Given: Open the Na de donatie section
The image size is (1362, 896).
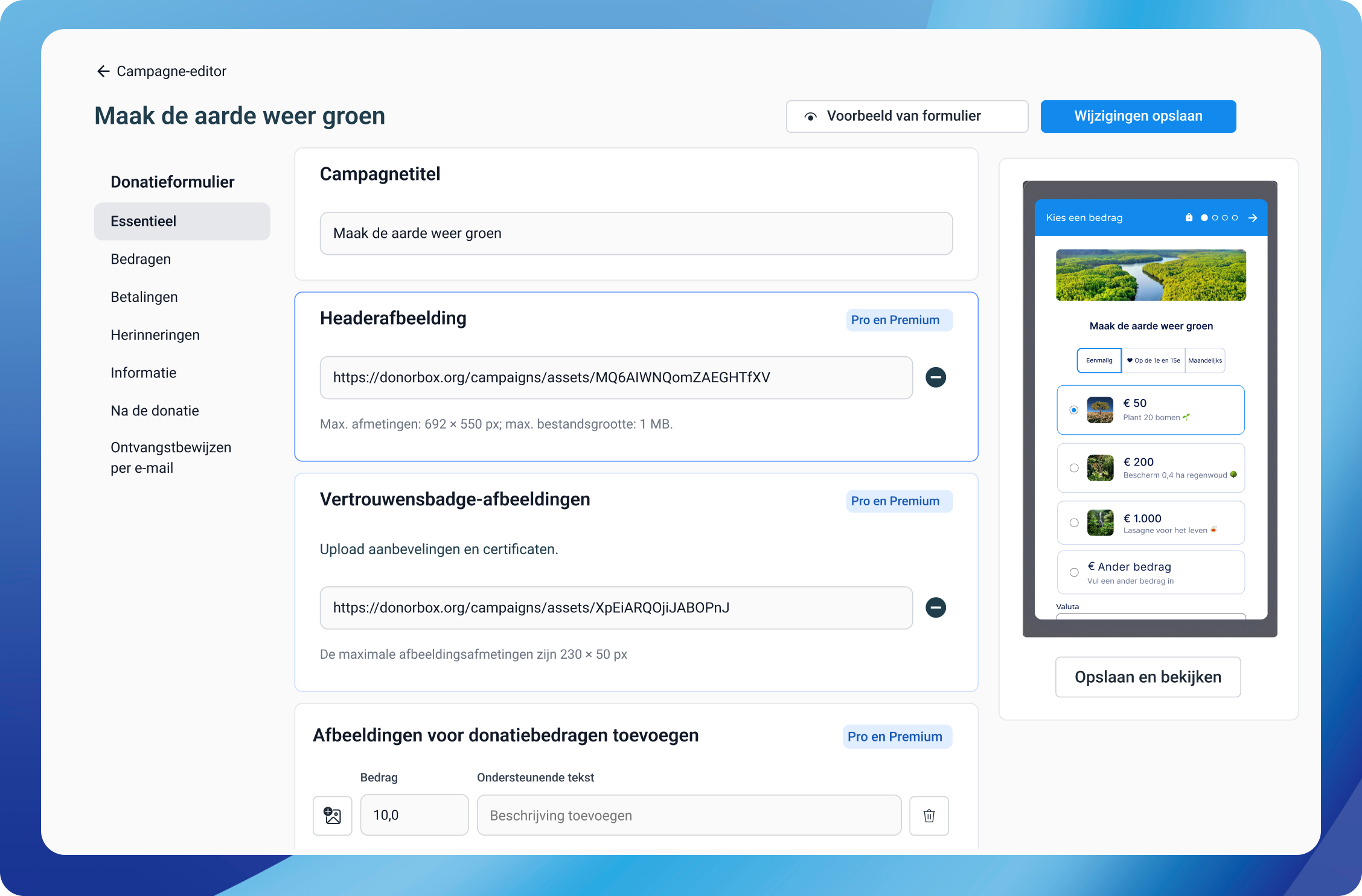Looking at the screenshot, I should [155, 411].
